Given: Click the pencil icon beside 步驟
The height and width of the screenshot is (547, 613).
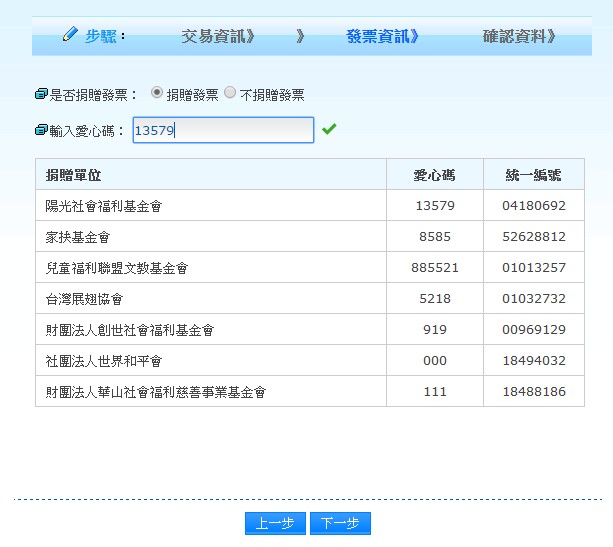Looking at the screenshot, I should (x=69, y=35).
